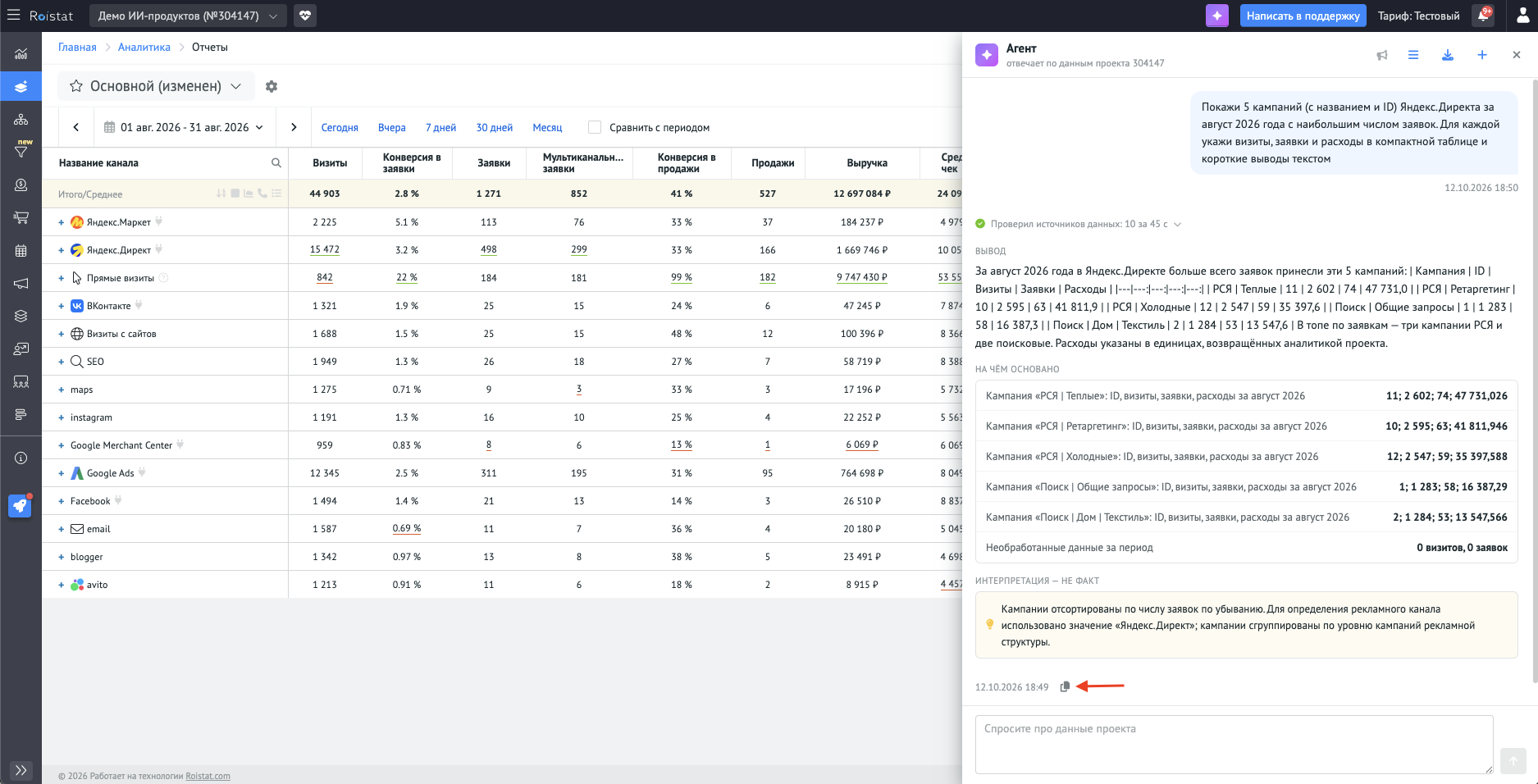Open the purple AI agent sparkle button
Image resolution: width=1538 pixels, height=784 pixels.
point(1217,16)
